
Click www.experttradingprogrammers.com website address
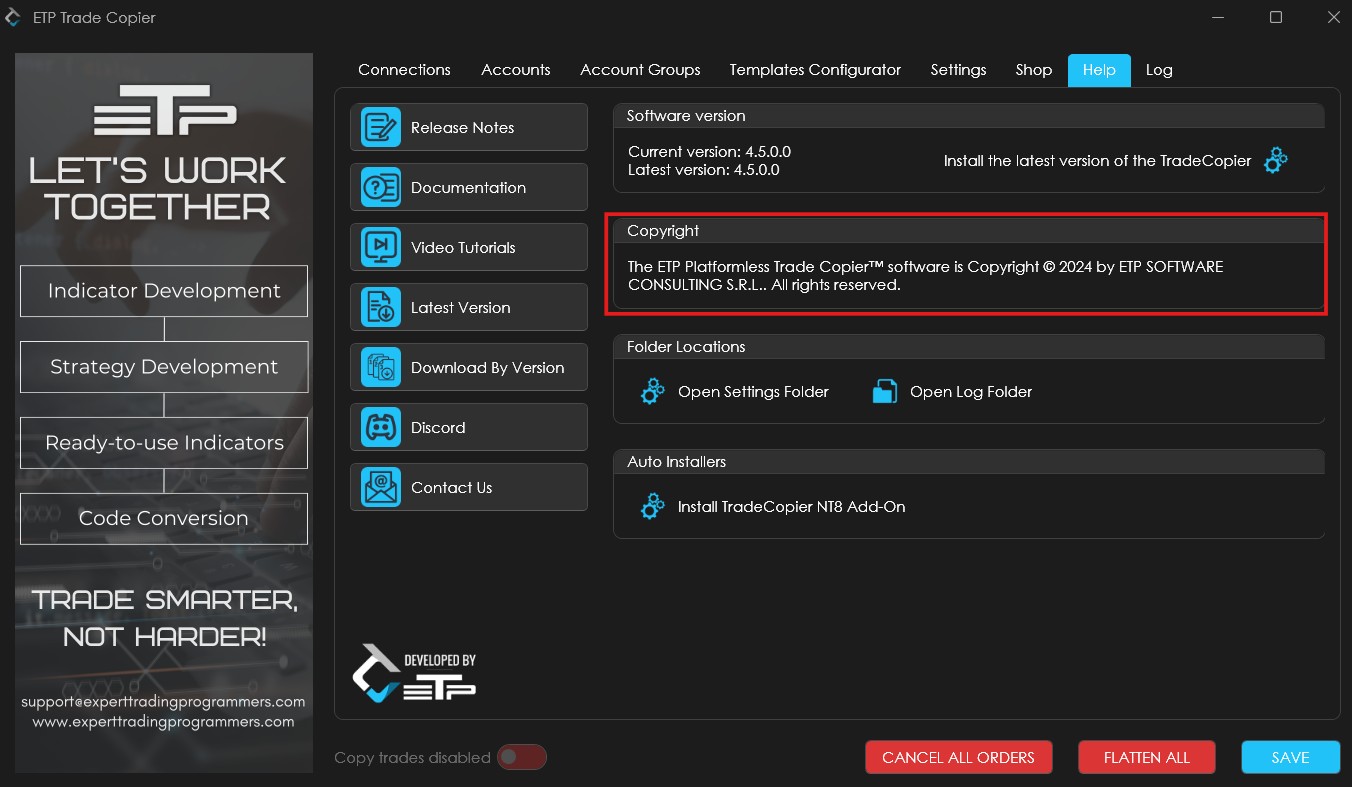click(163, 721)
